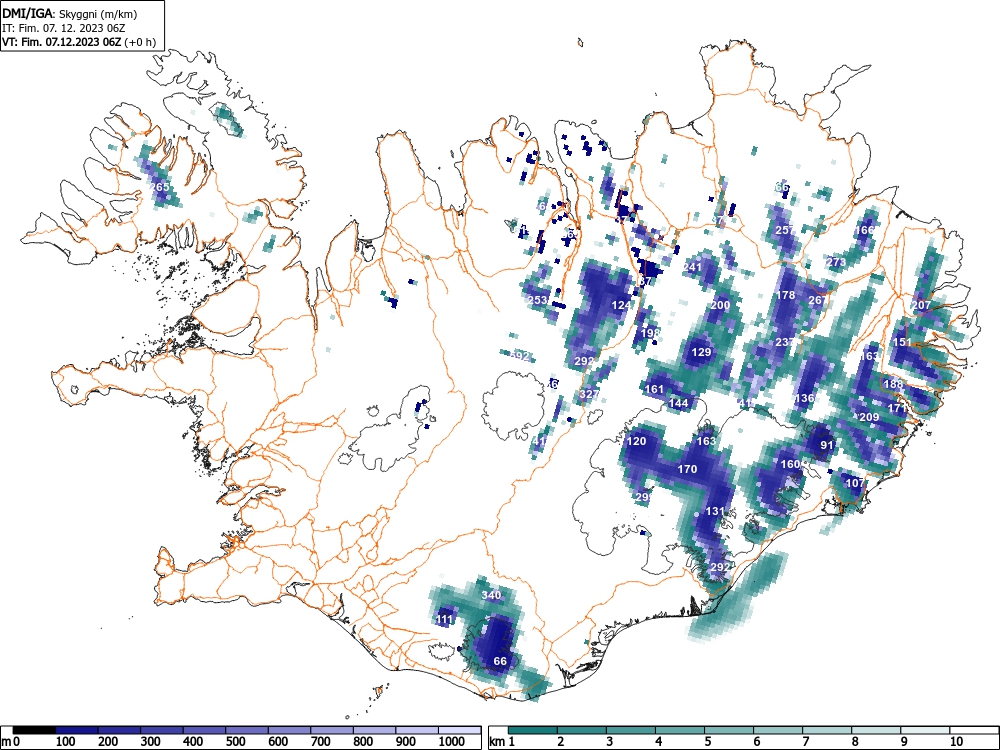This screenshot has width=1000, height=750.
Task: Click the visibility value 209 on the map
Action: (869, 417)
